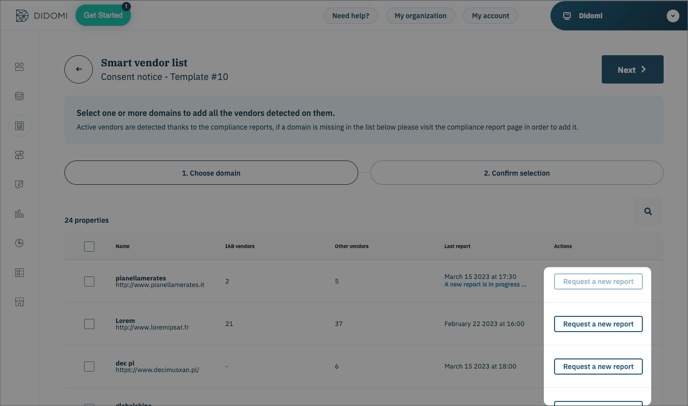Viewport: 688px width, 406px height.
Task: Check the Lorem row checkbox
Action: 90,324
